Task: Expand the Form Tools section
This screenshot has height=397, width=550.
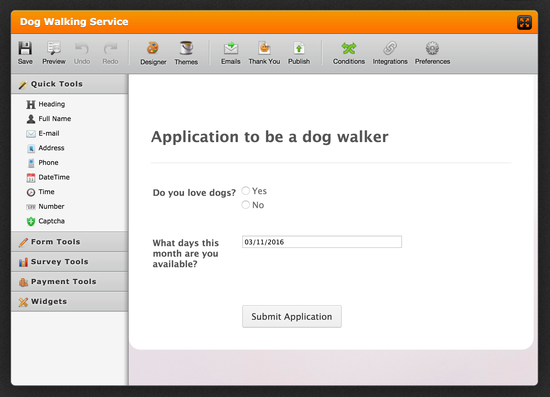Action: 69,242
